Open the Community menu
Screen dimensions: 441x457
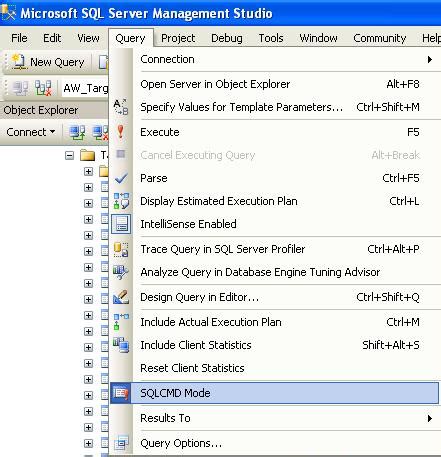pos(380,38)
